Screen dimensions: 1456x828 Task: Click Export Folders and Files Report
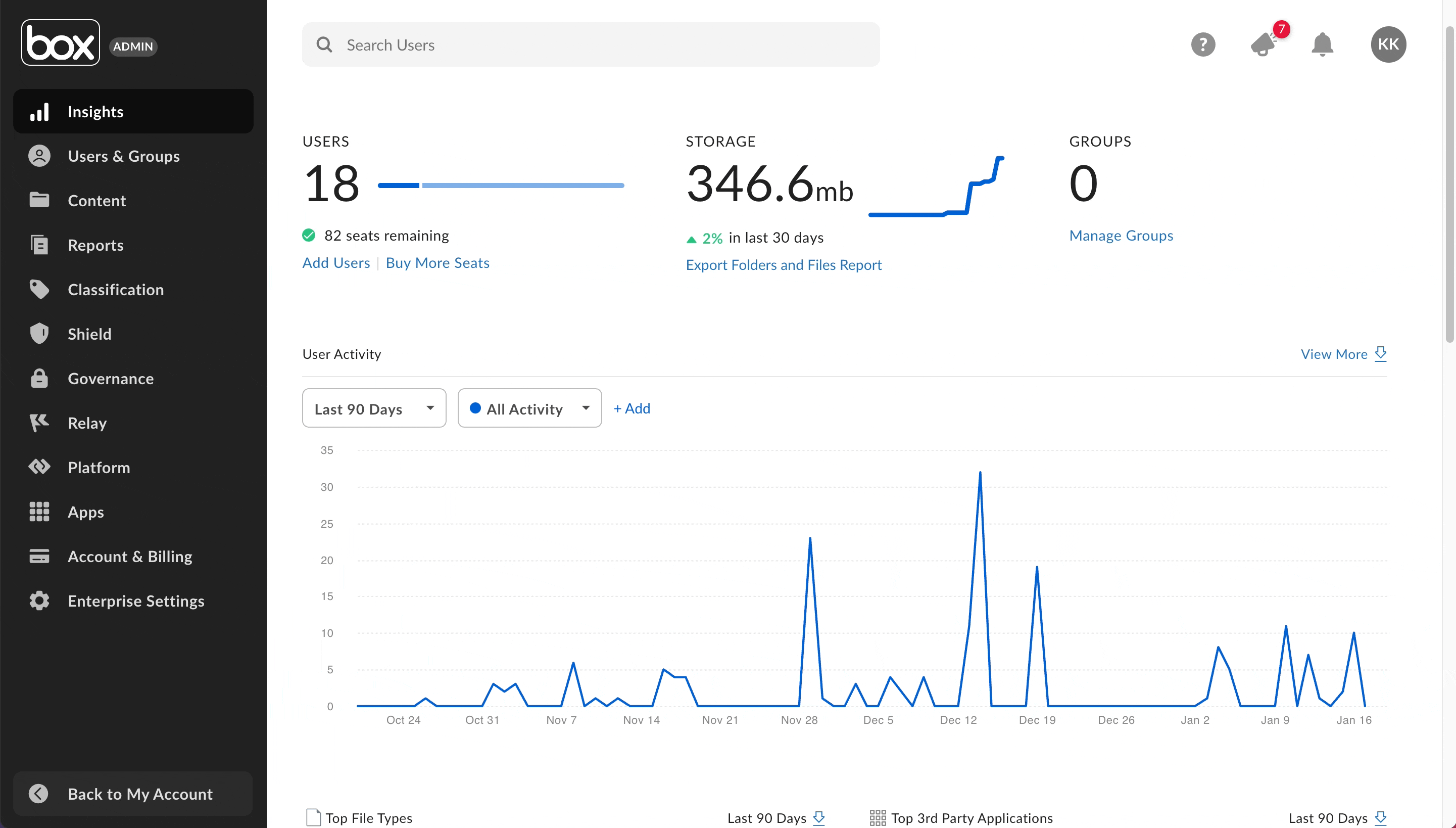coord(784,264)
